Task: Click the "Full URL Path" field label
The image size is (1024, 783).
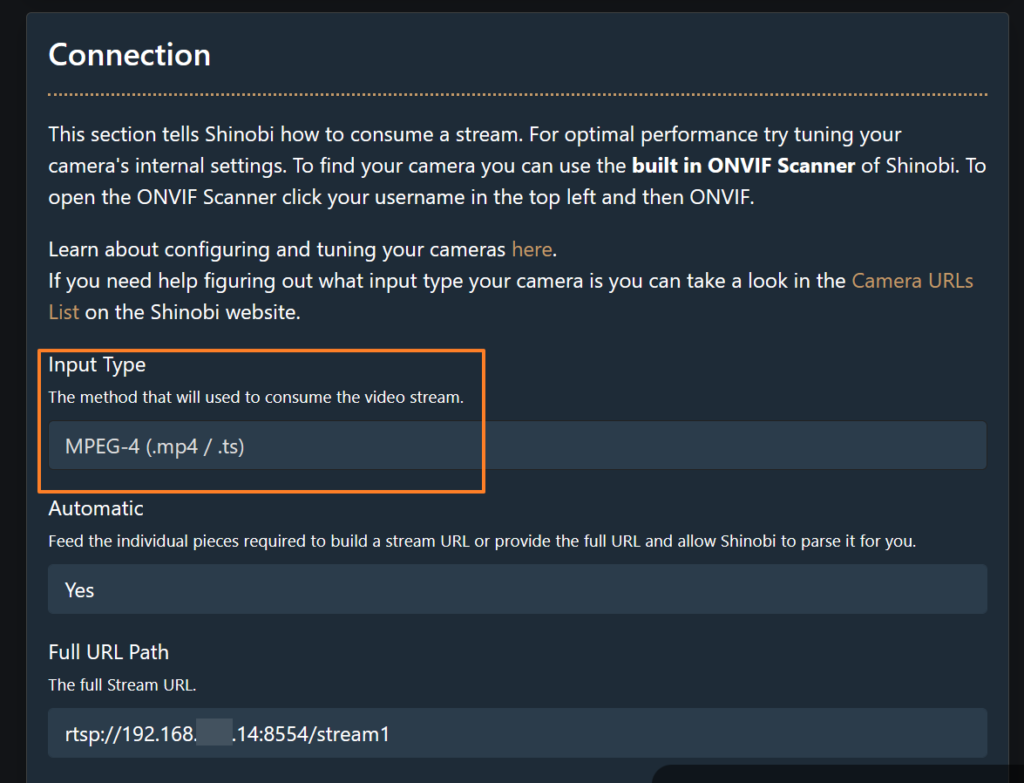Action: pyautogui.click(x=108, y=652)
